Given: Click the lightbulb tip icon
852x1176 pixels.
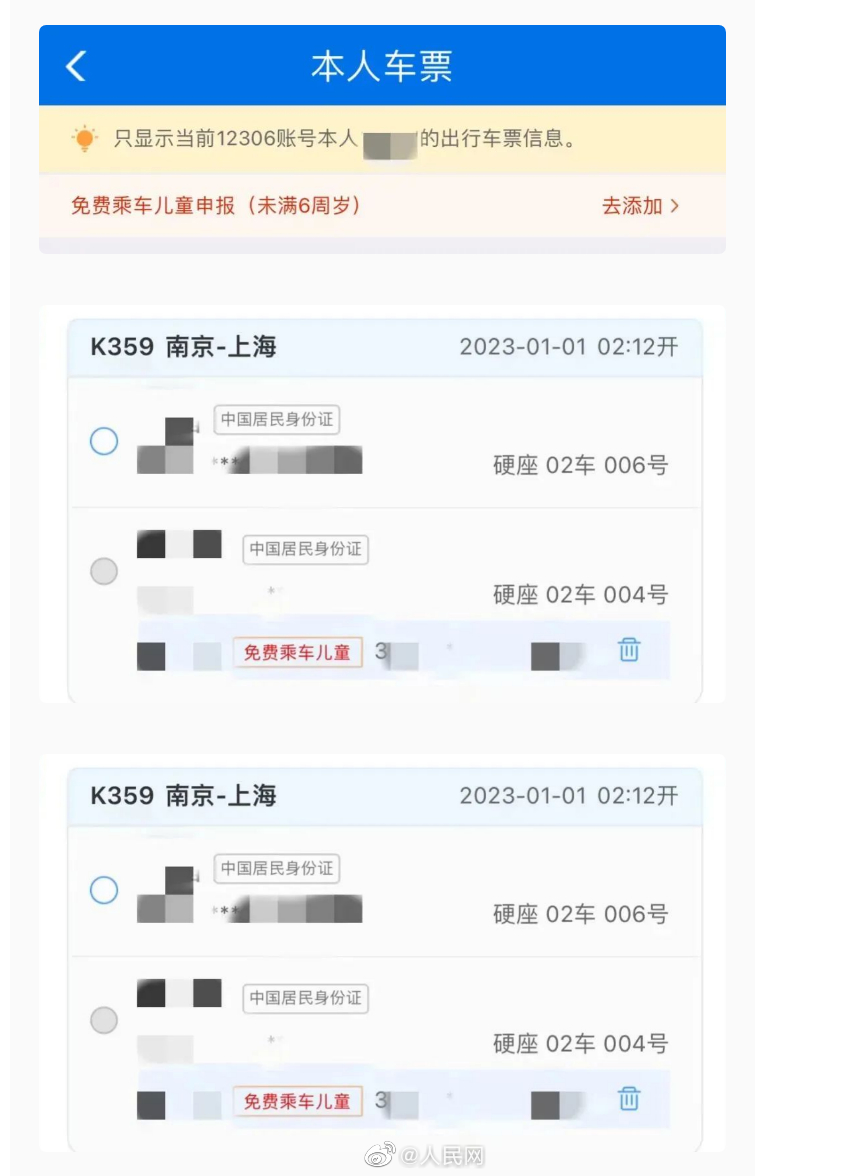Looking at the screenshot, I should click(85, 138).
